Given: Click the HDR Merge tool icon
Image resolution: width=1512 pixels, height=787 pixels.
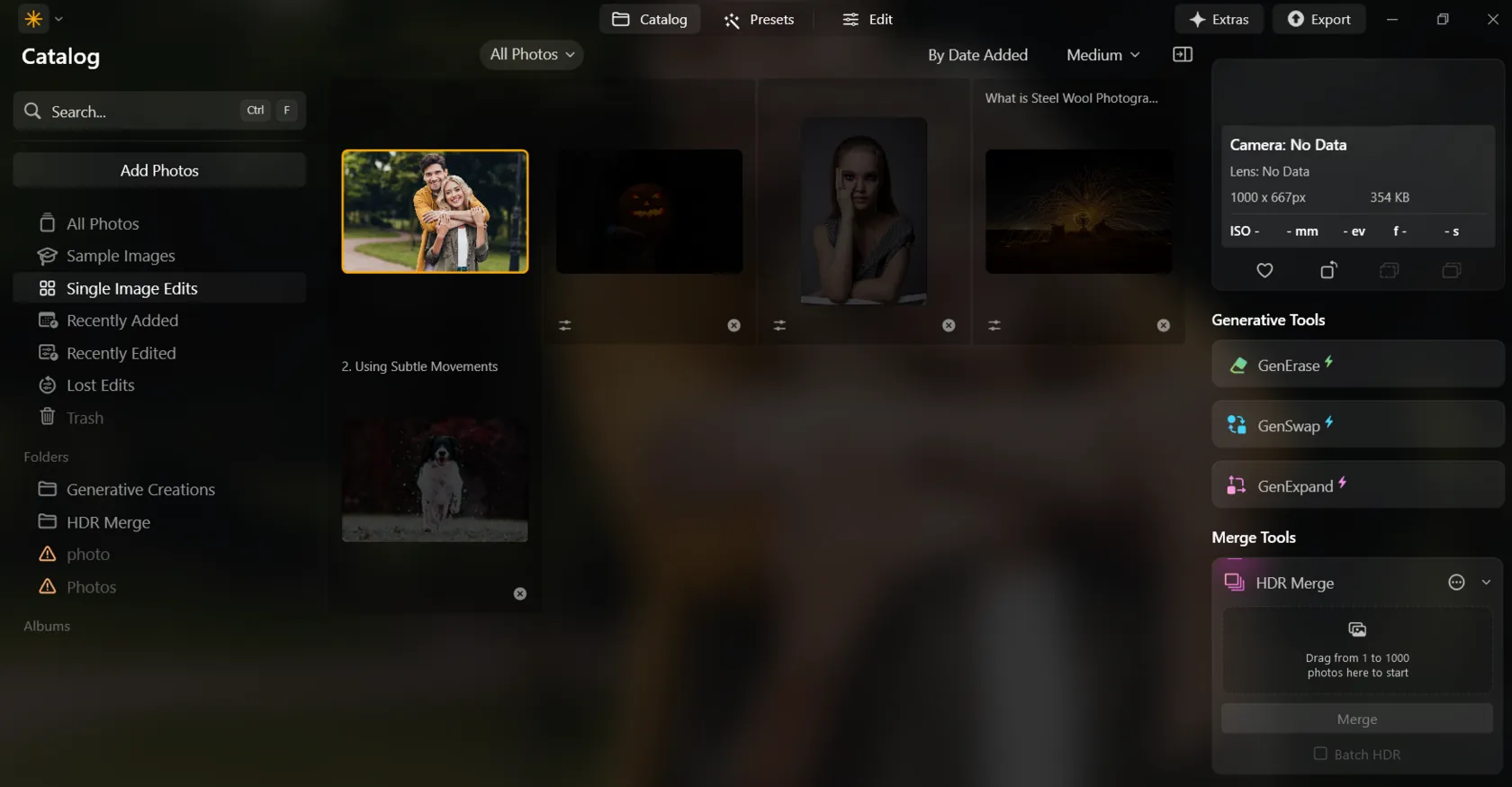Looking at the screenshot, I should (x=1234, y=583).
